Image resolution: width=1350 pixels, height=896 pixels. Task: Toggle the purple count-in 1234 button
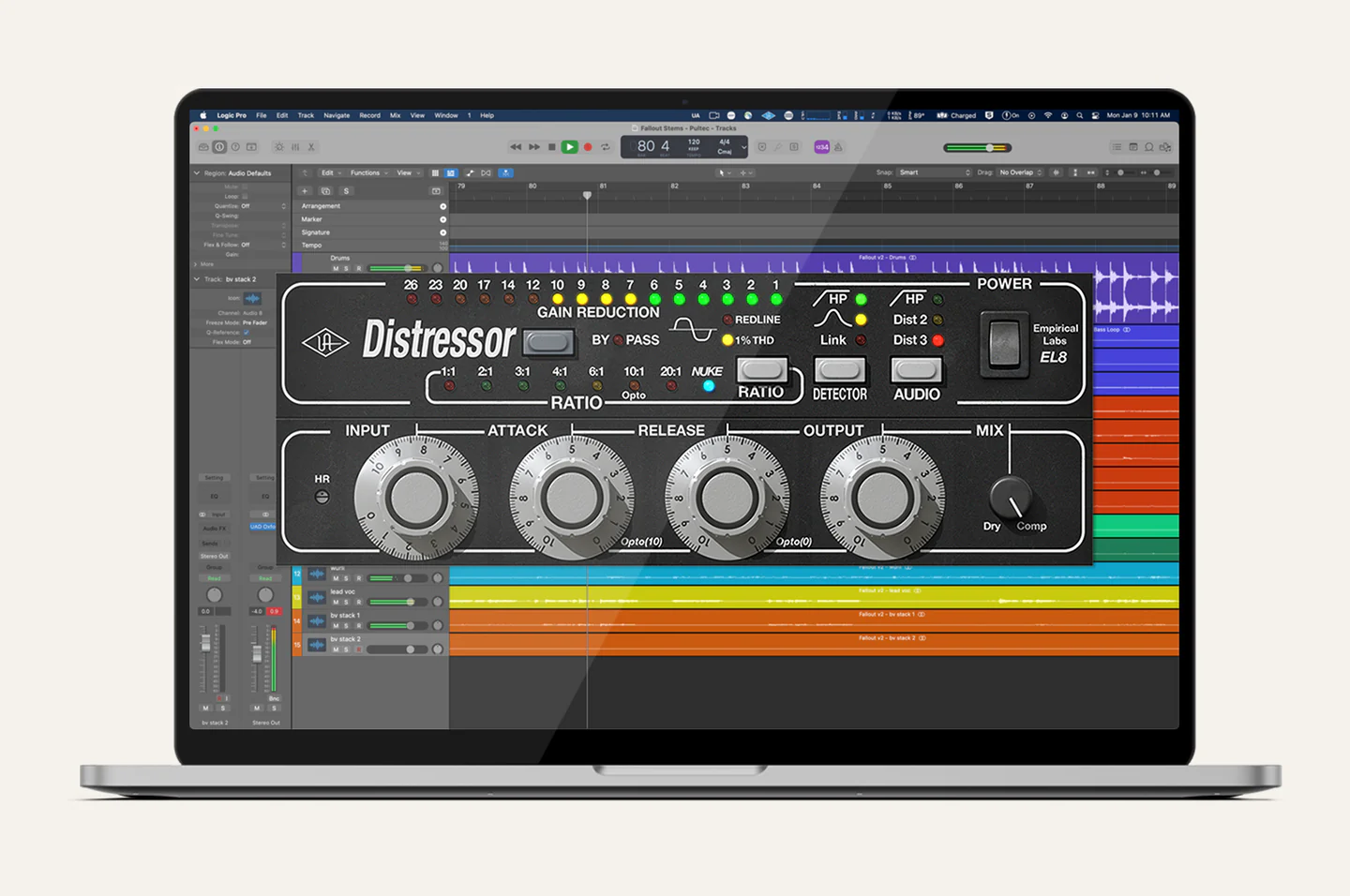pyautogui.click(x=821, y=147)
